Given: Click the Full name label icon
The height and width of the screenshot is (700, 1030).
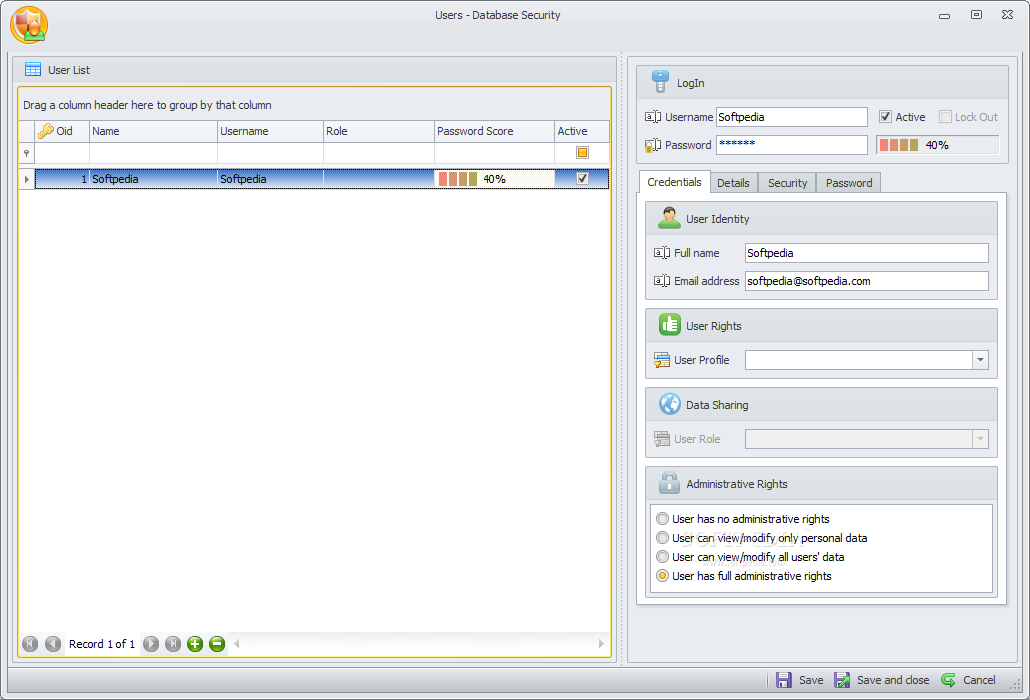Looking at the screenshot, I should [661, 253].
